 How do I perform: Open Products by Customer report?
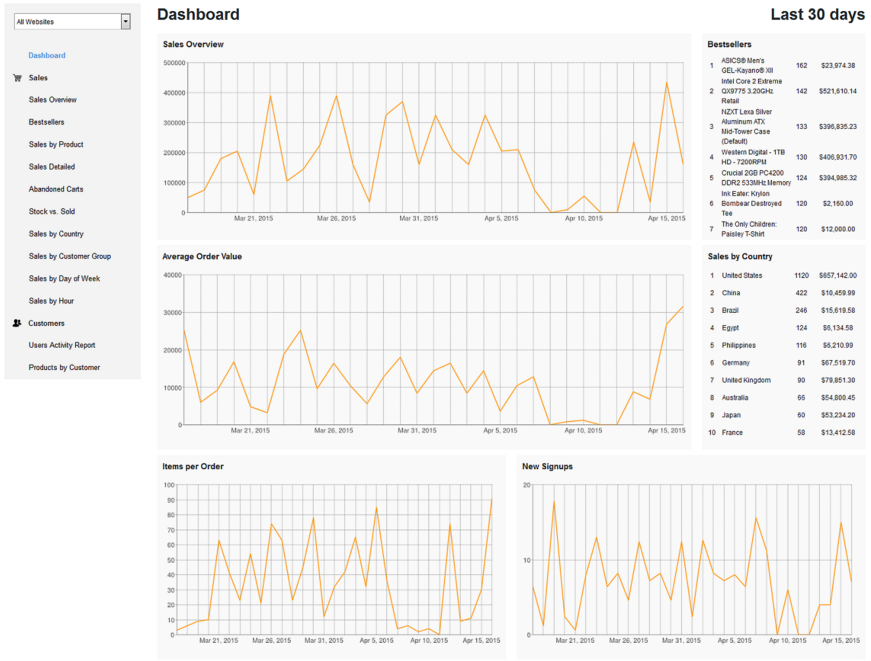pyautogui.click(x=64, y=367)
